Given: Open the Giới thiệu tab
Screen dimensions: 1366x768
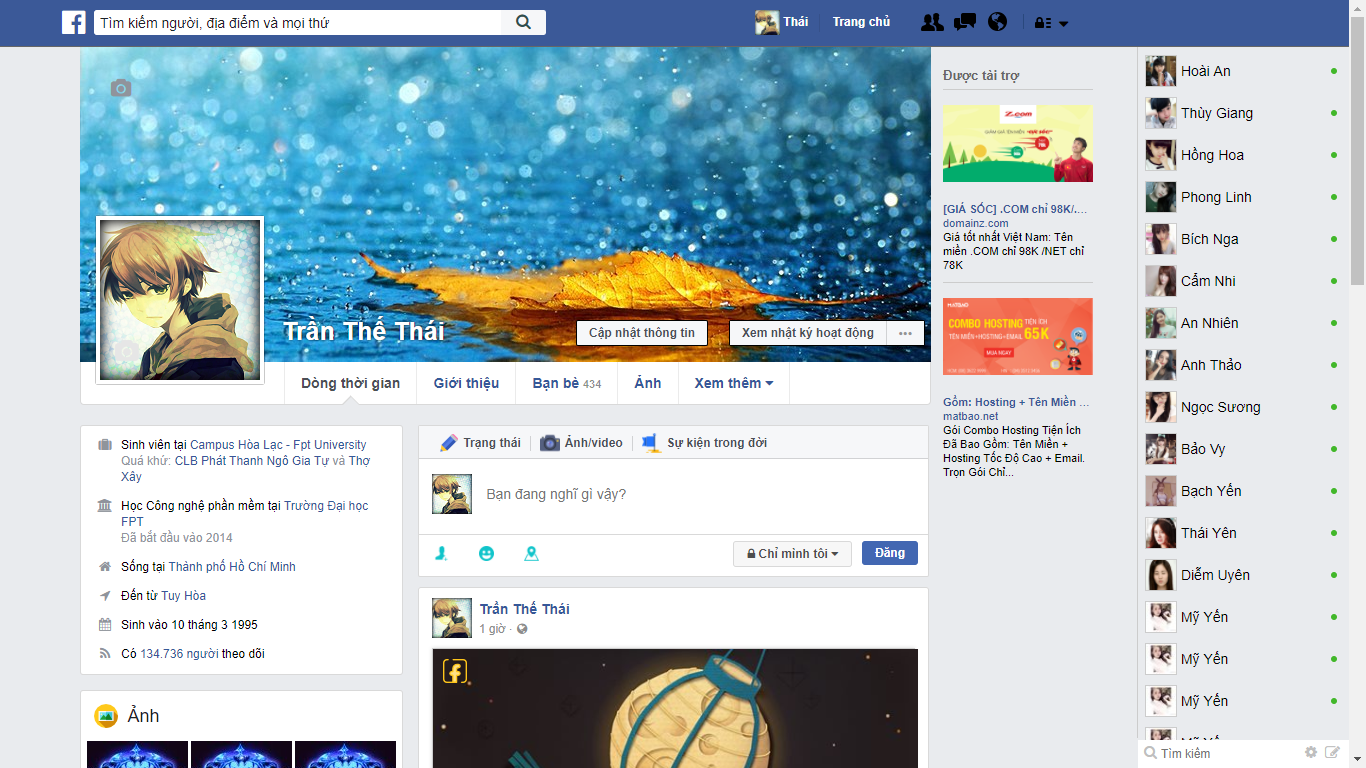Looking at the screenshot, I should click(466, 383).
